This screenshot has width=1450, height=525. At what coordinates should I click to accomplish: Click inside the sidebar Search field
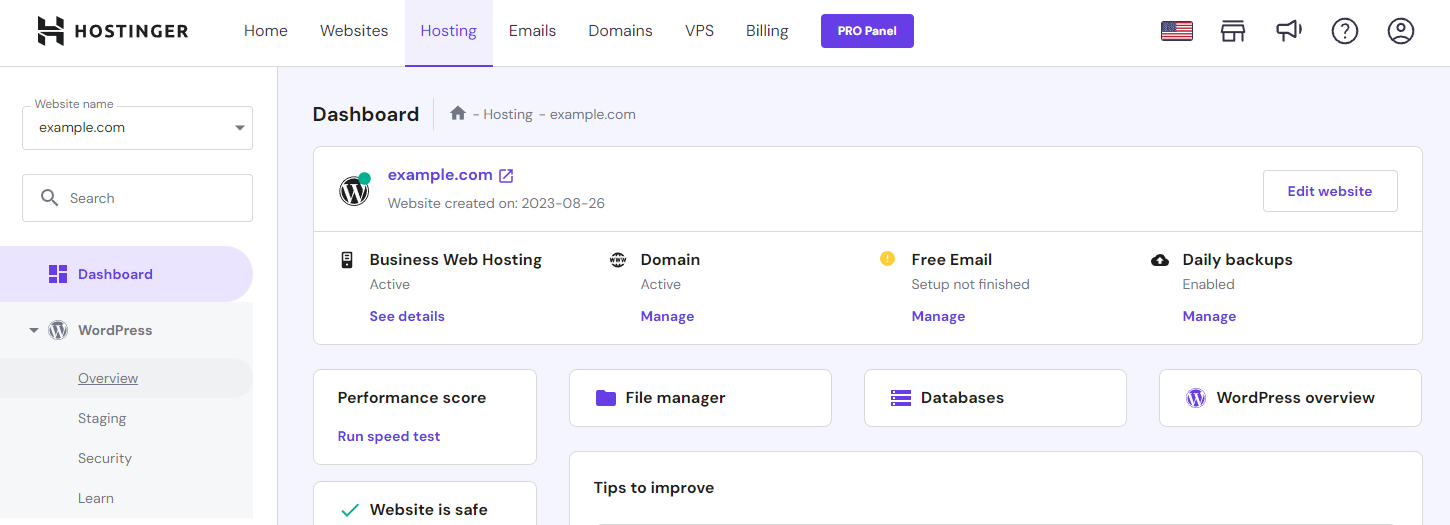150,198
